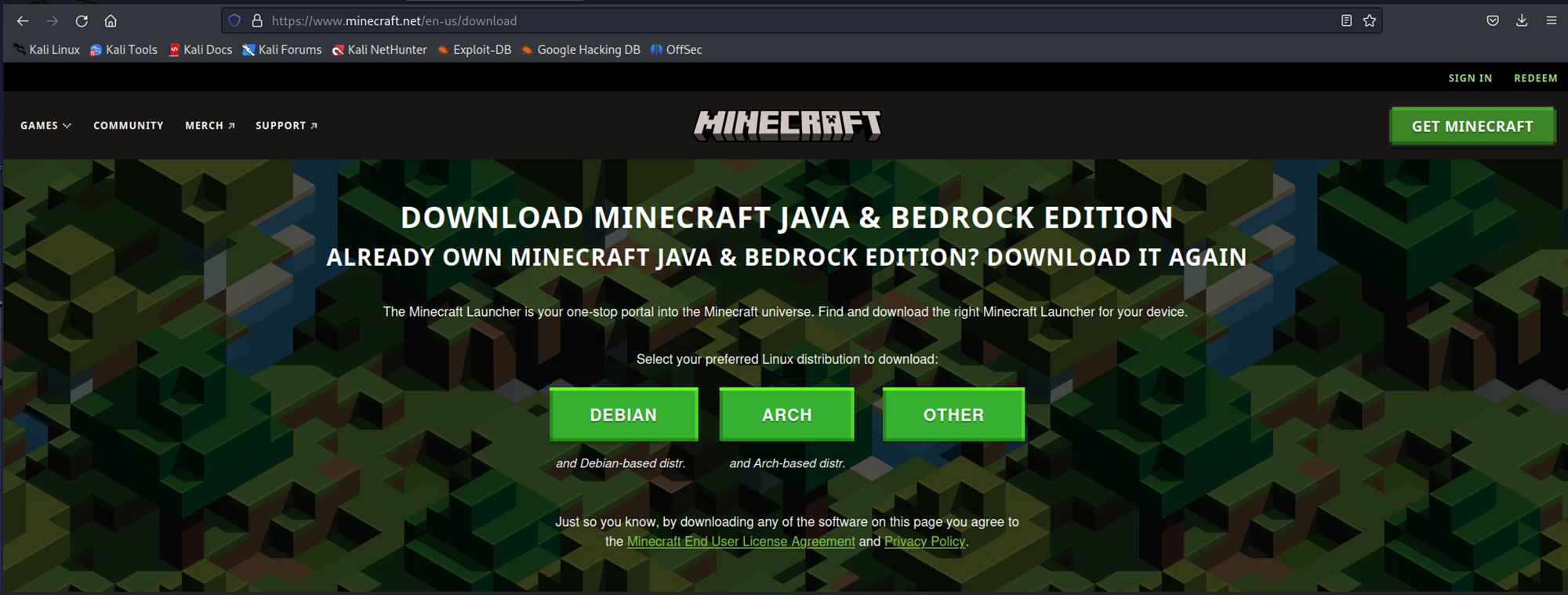Click the URL address field

800,21
